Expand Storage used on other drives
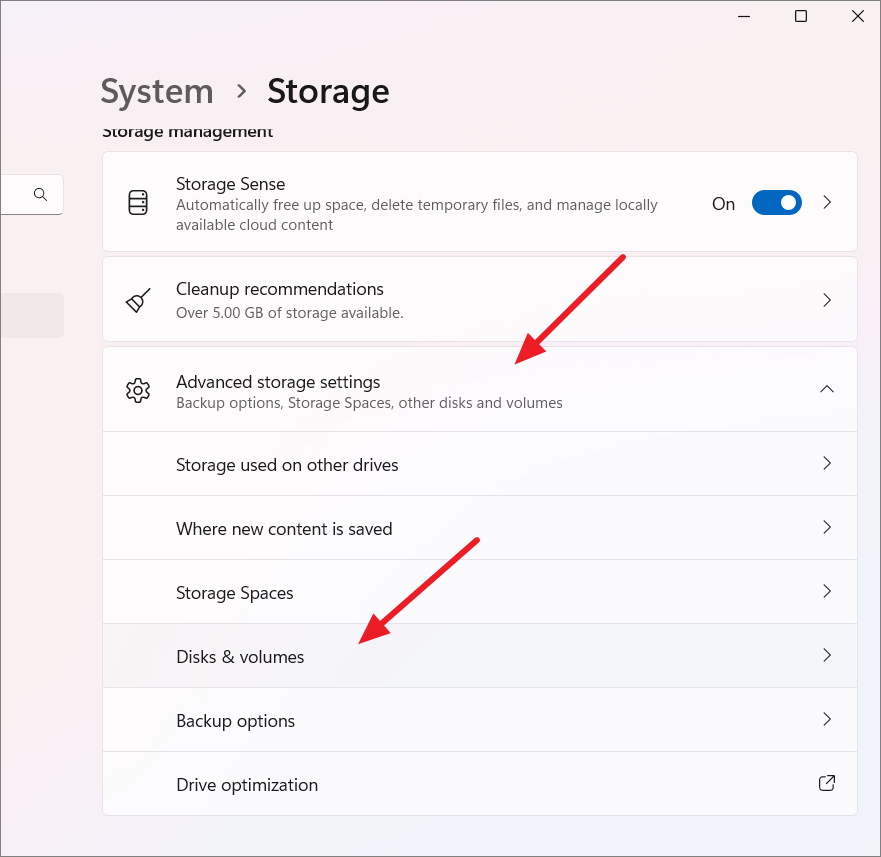881x857 pixels. click(x=480, y=464)
